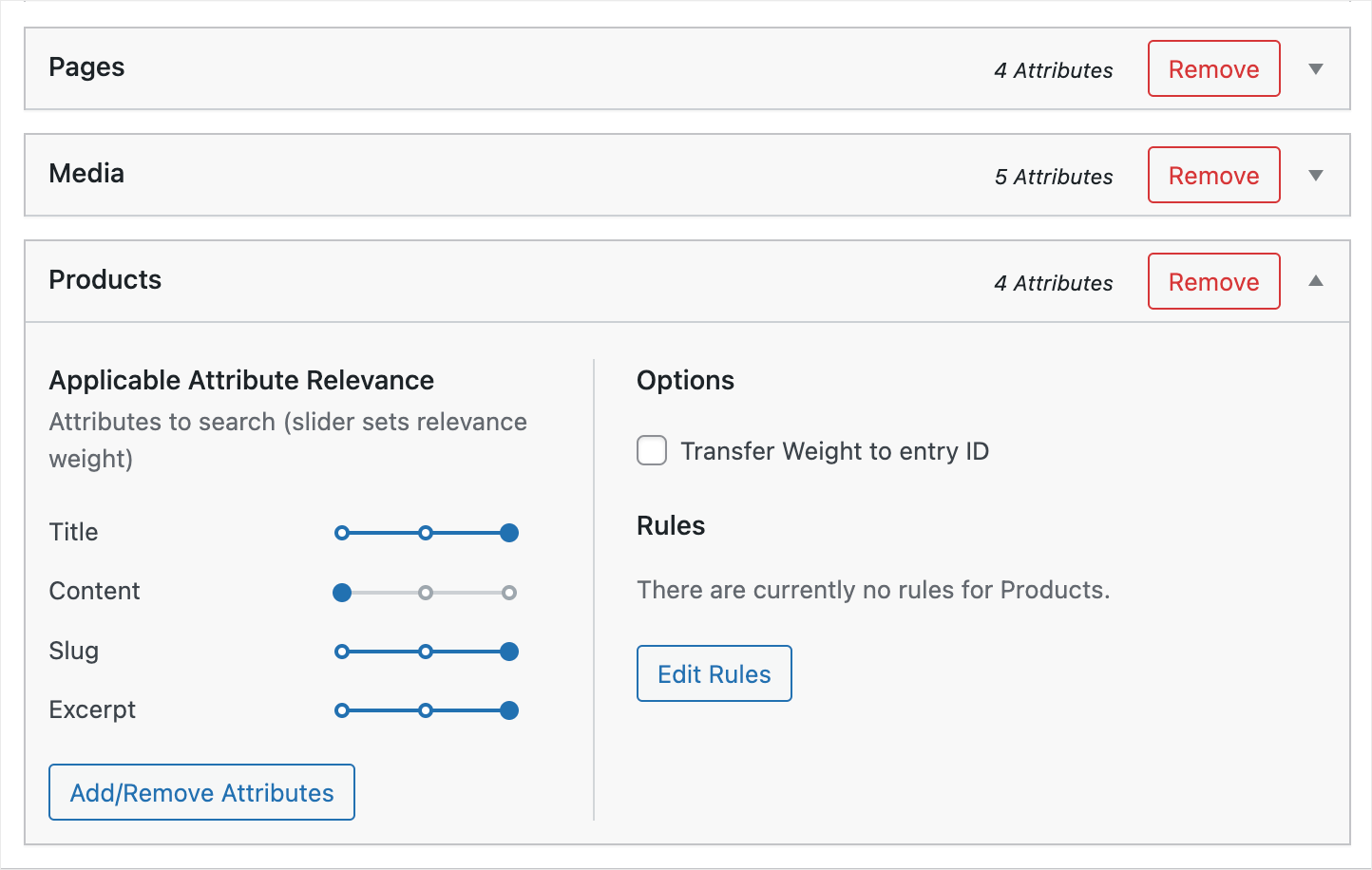The height and width of the screenshot is (870, 1372).
Task: Click the Title attribute label
Action: (x=73, y=532)
